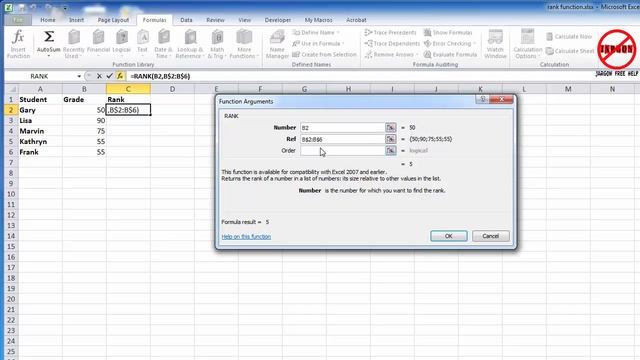Collapse dialog via Number range selector

click(391, 128)
